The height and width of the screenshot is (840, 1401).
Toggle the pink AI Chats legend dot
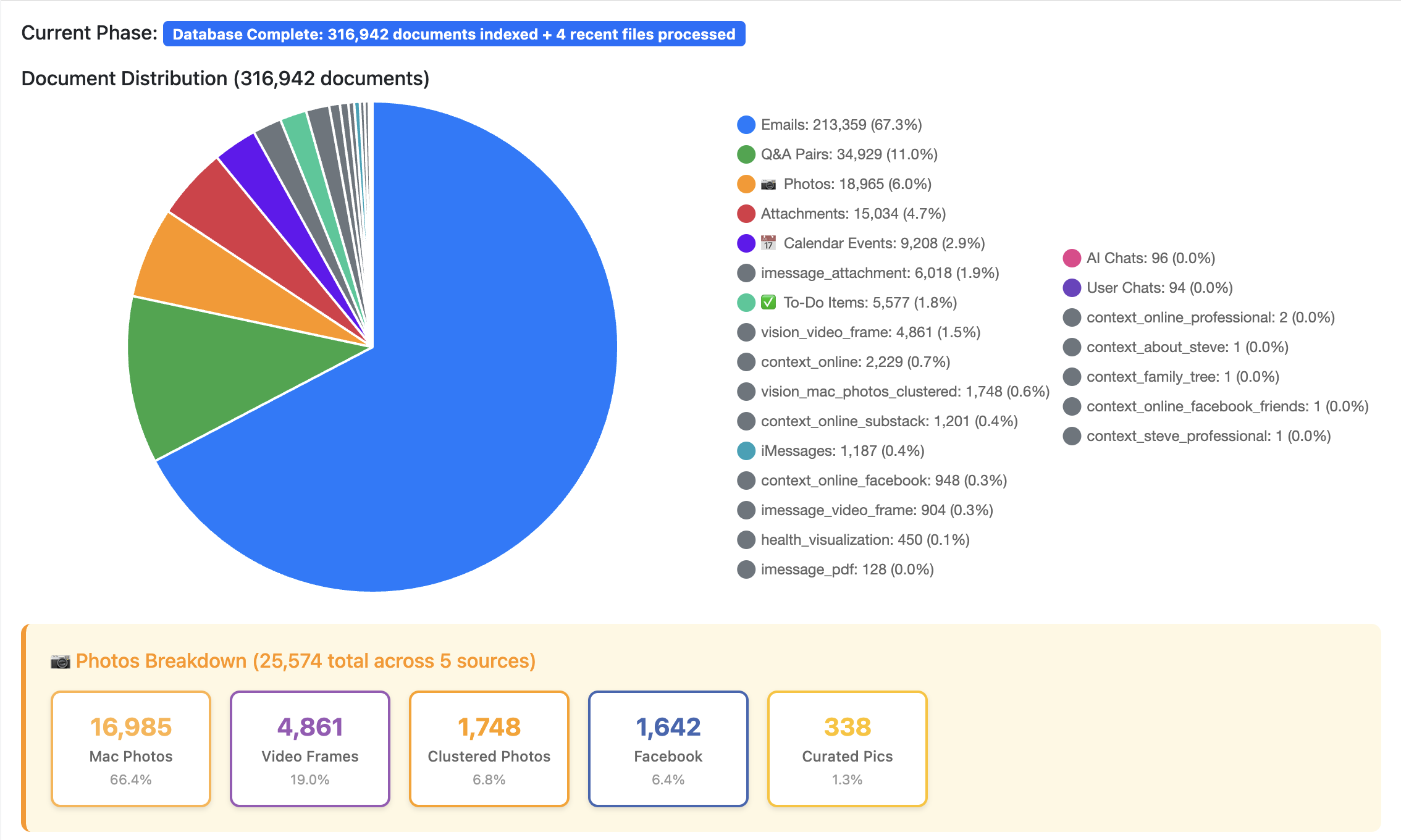point(1072,258)
